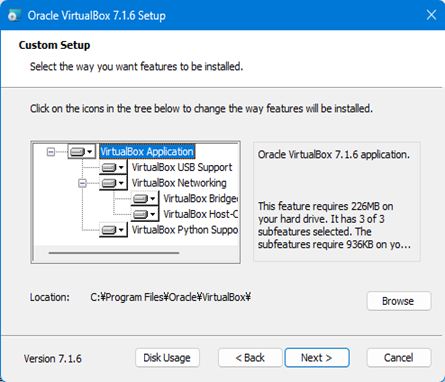The width and height of the screenshot is (445, 382).
Task: Select the VirtualBox USB Support item
Action: (182, 167)
